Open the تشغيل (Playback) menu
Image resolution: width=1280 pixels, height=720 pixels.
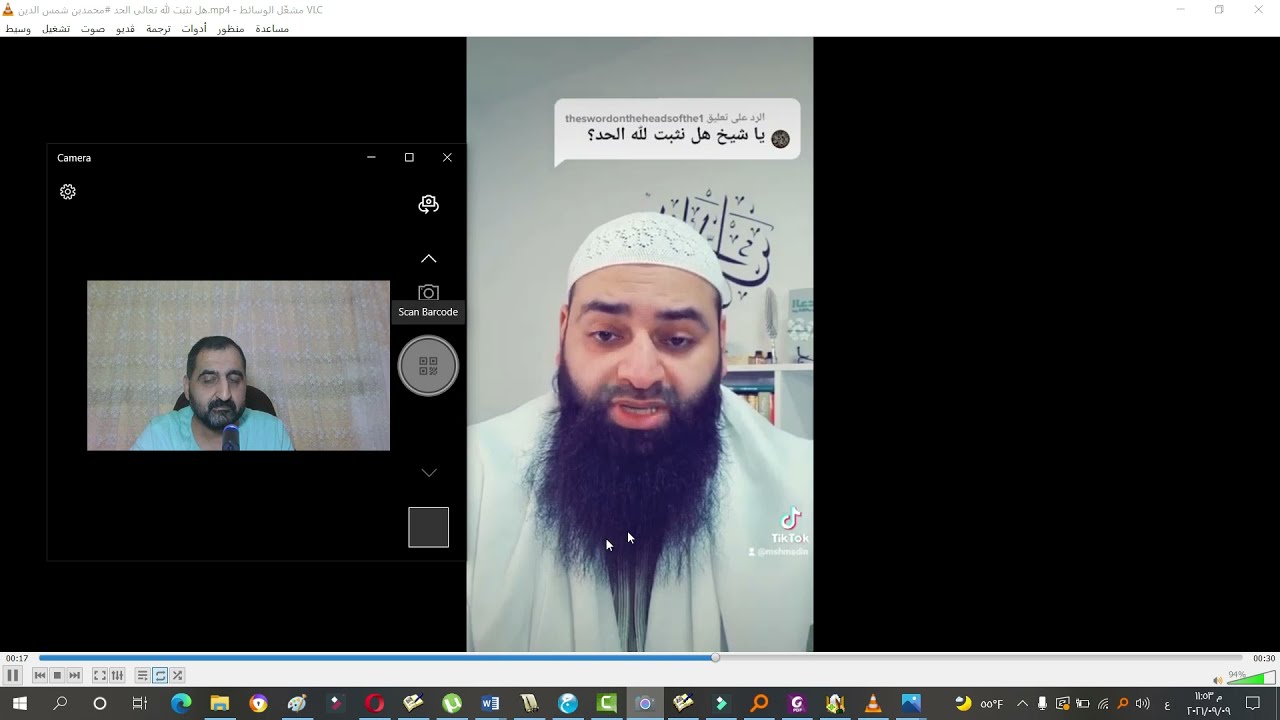pyautogui.click(x=56, y=29)
